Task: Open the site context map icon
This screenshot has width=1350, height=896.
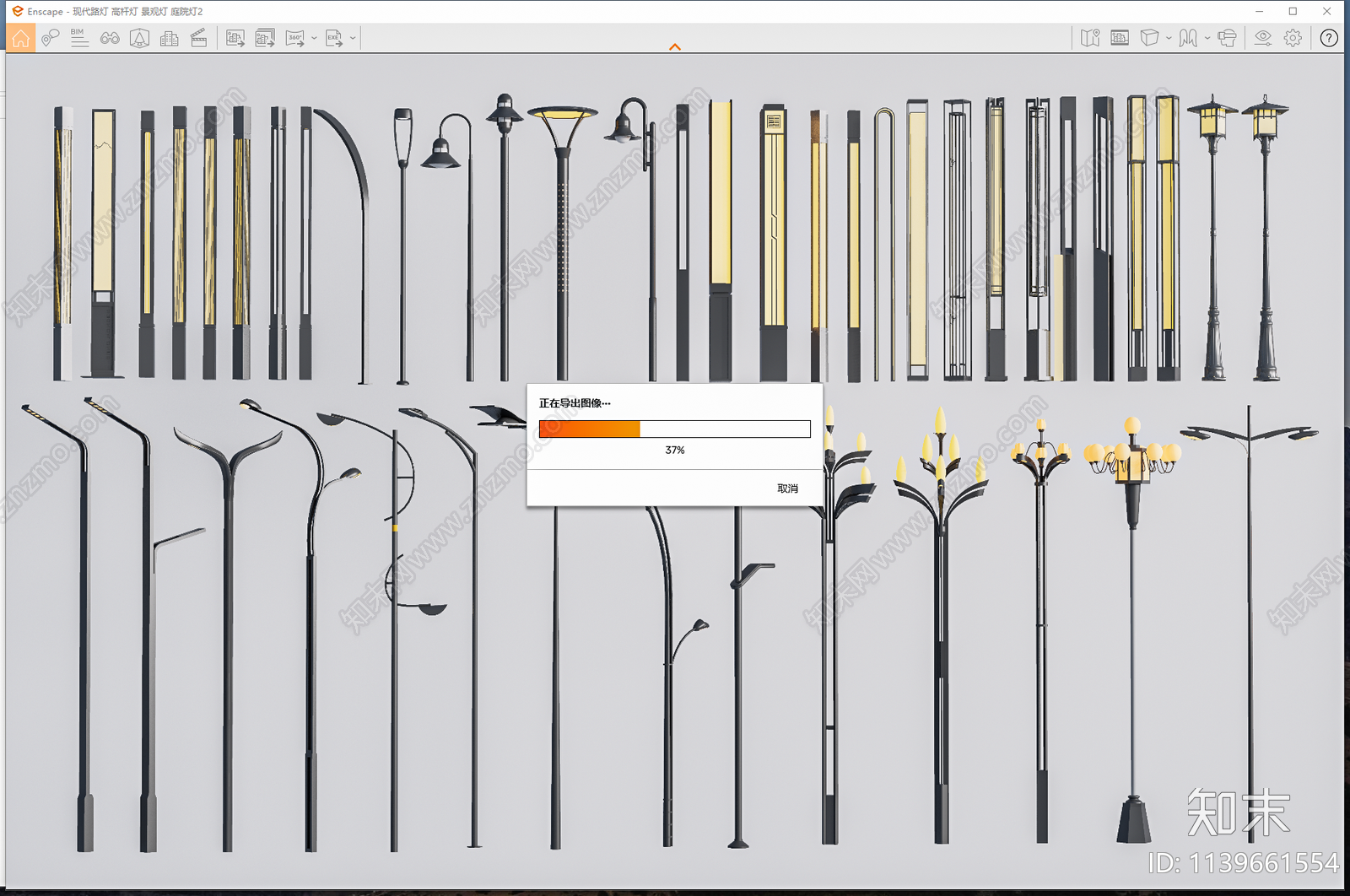Action: (1090, 38)
